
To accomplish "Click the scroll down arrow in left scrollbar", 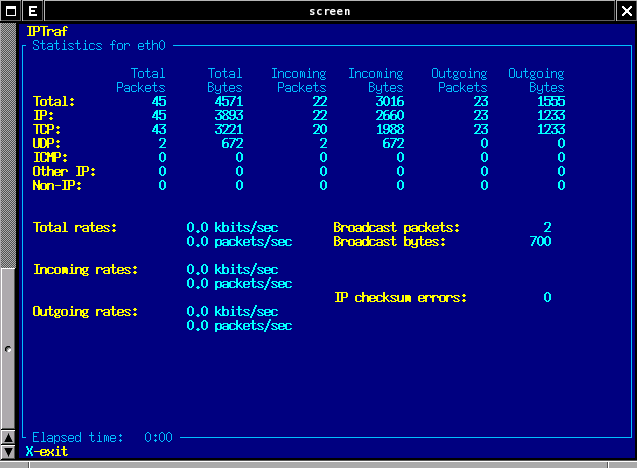I will (x=8, y=452).
